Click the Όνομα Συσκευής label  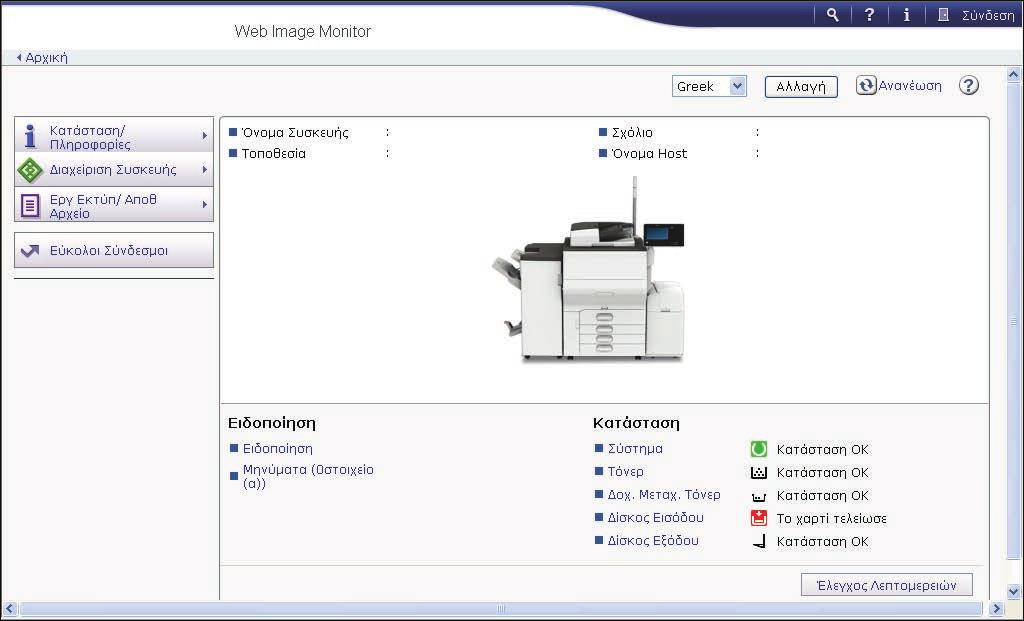click(x=295, y=133)
